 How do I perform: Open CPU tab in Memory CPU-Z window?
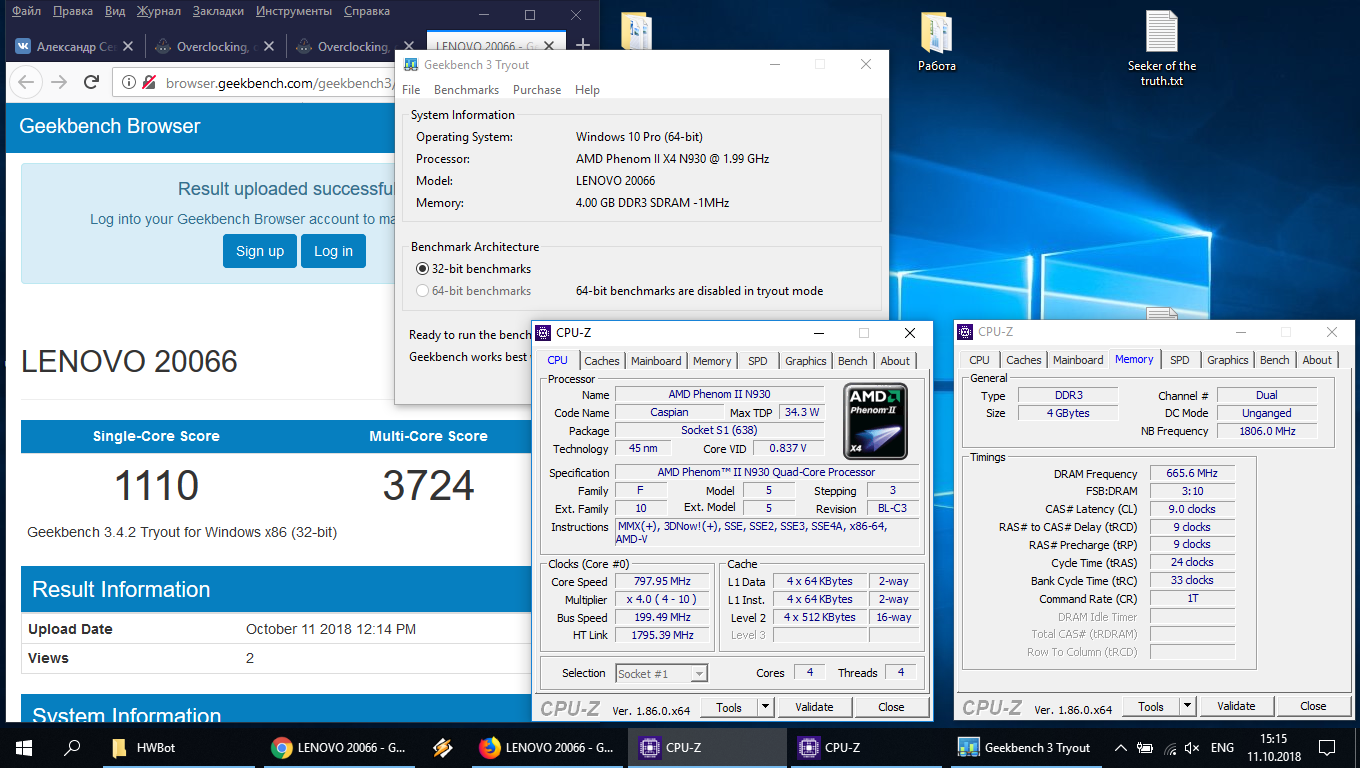pos(979,360)
